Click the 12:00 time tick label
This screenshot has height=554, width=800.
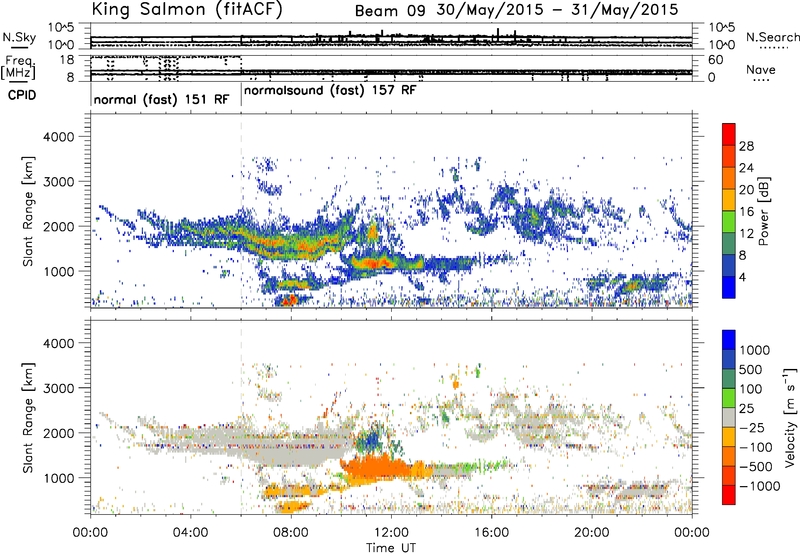click(x=391, y=533)
